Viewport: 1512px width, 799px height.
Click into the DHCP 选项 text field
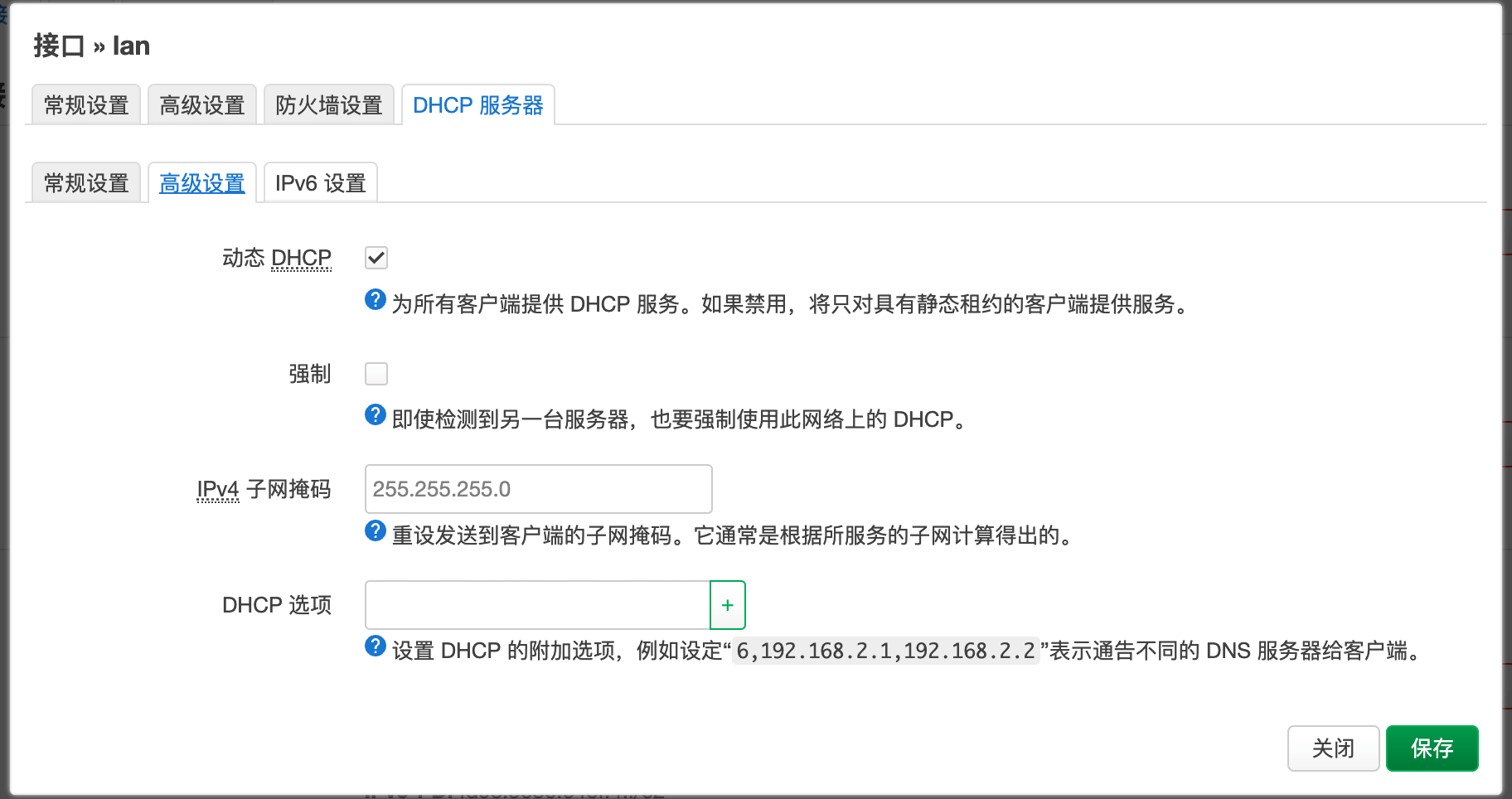pos(537,605)
